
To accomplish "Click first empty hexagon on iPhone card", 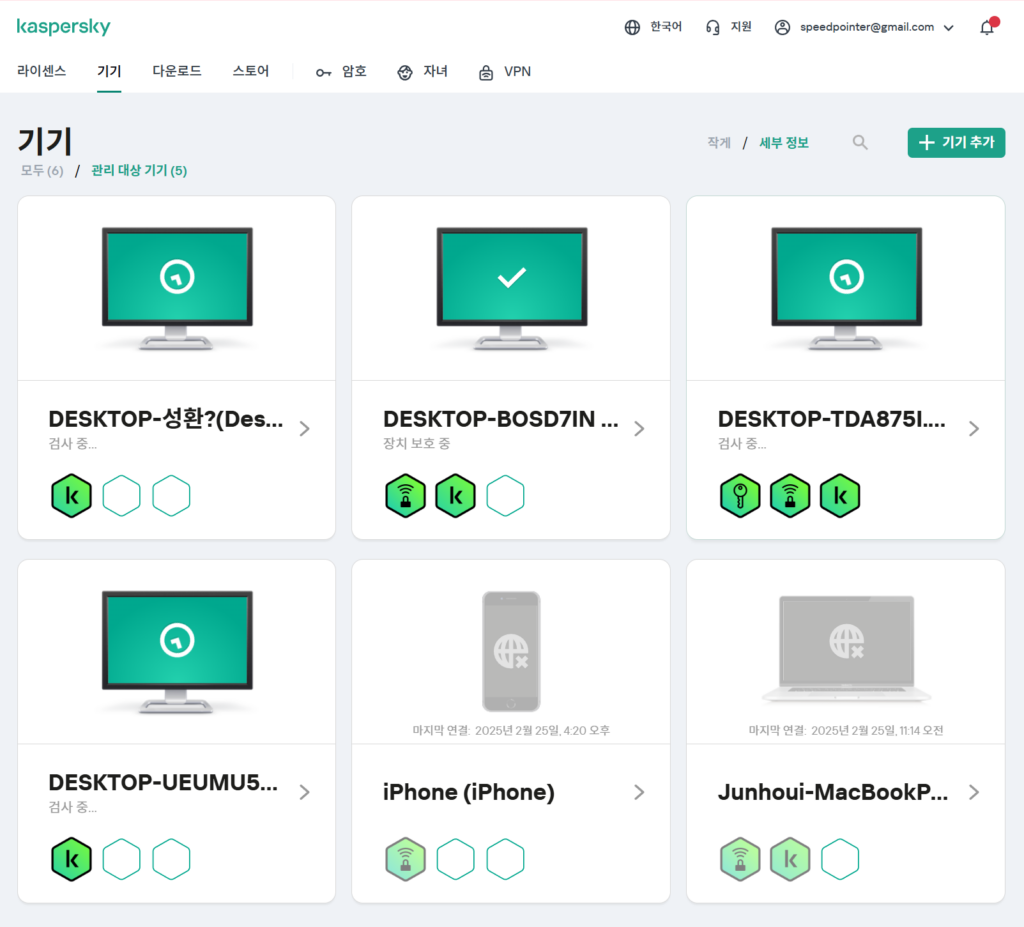I will pyautogui.click(x=456, y=859).
